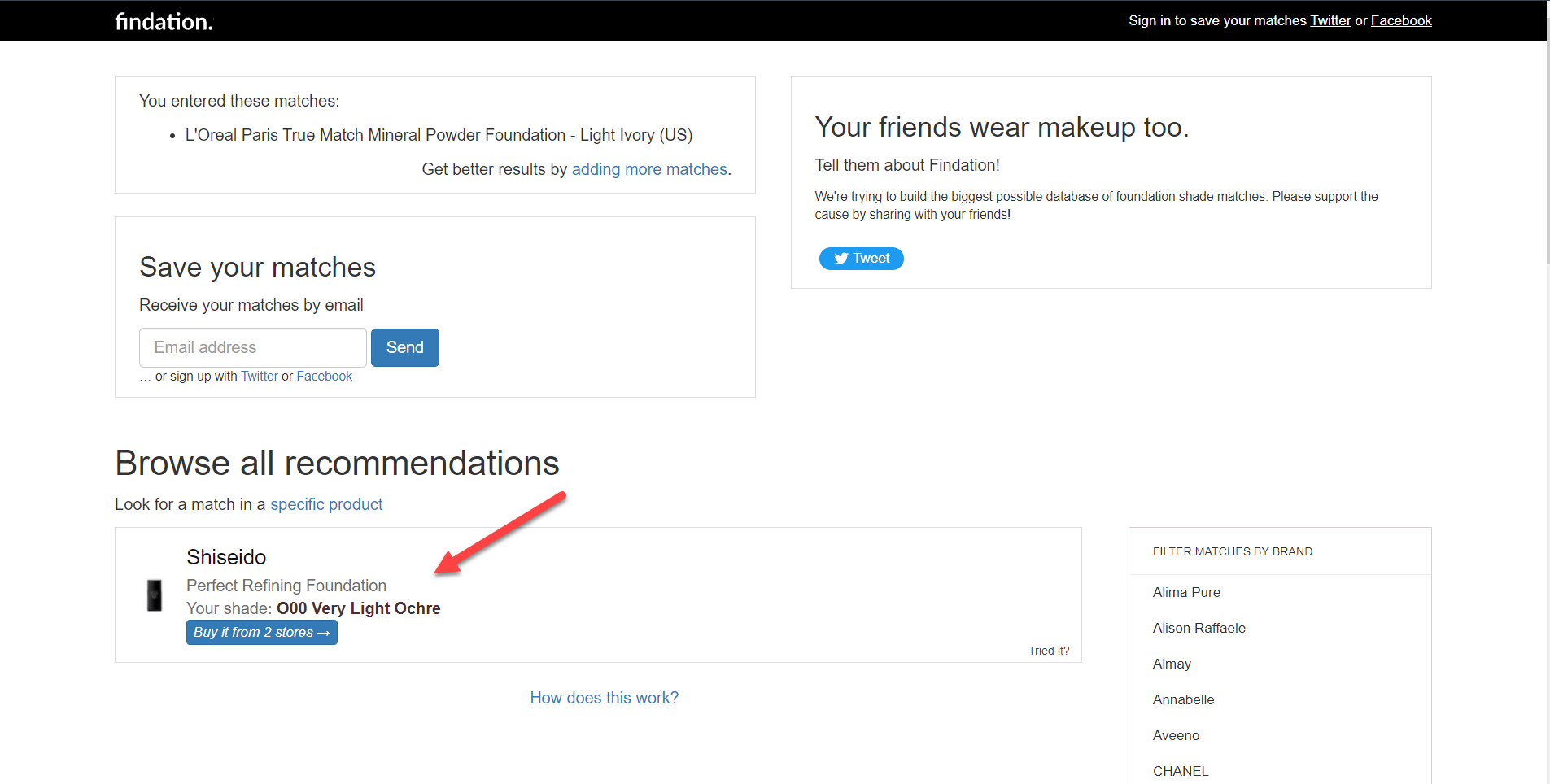Screen dimensions: 1550x784
Task: Click the Twitter bird on the Tweet button
Action: [x=842, y=258]
